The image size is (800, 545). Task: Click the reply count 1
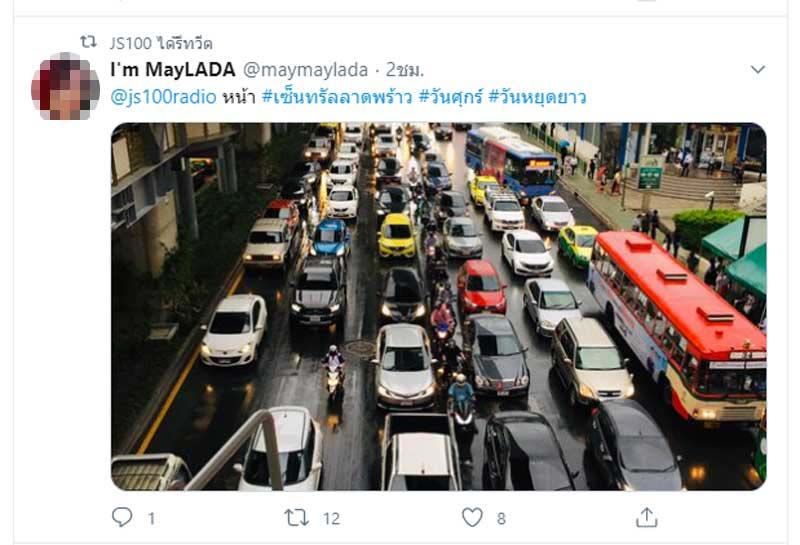(152, 519)
